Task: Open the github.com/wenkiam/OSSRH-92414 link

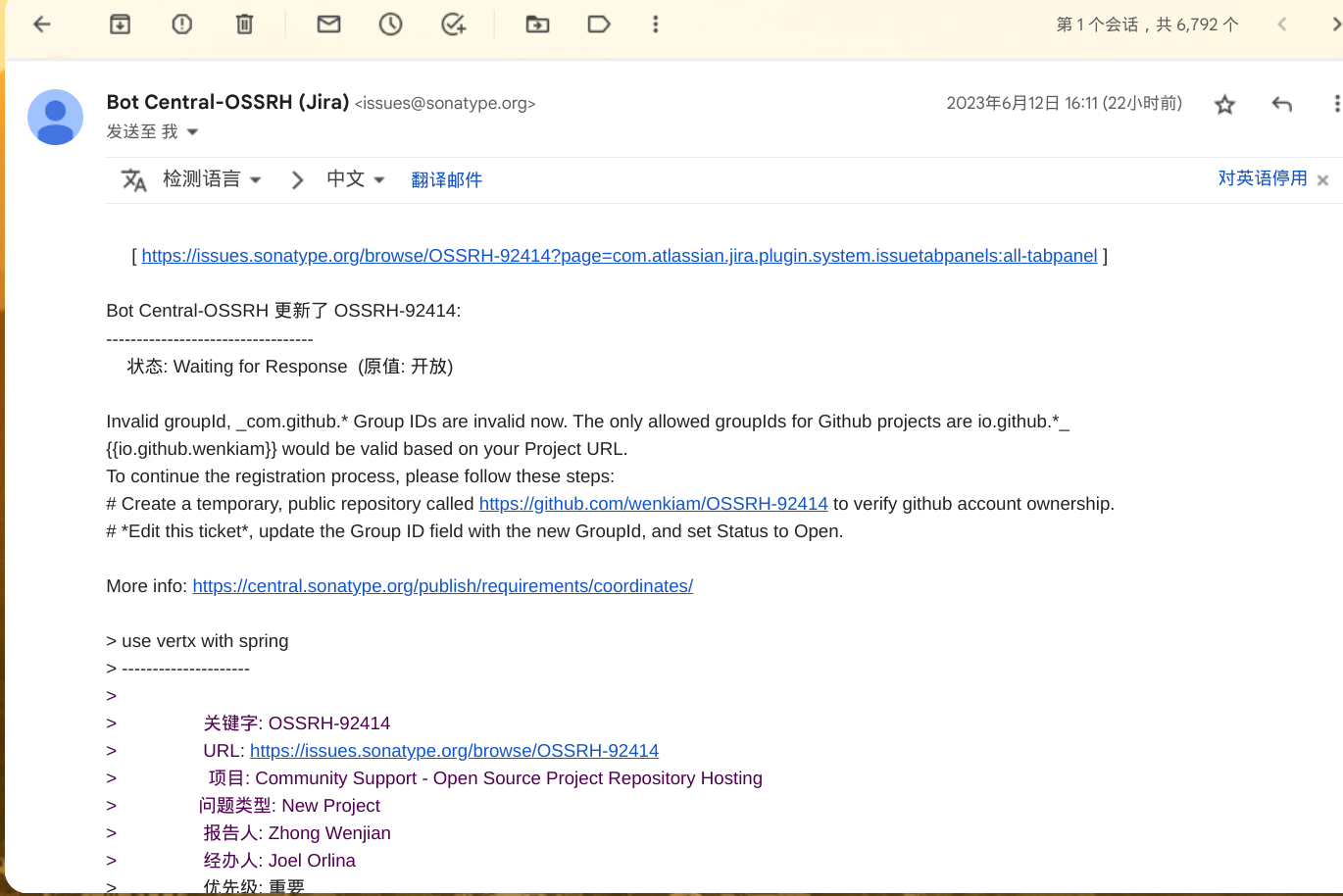Action: pos(653,504)
